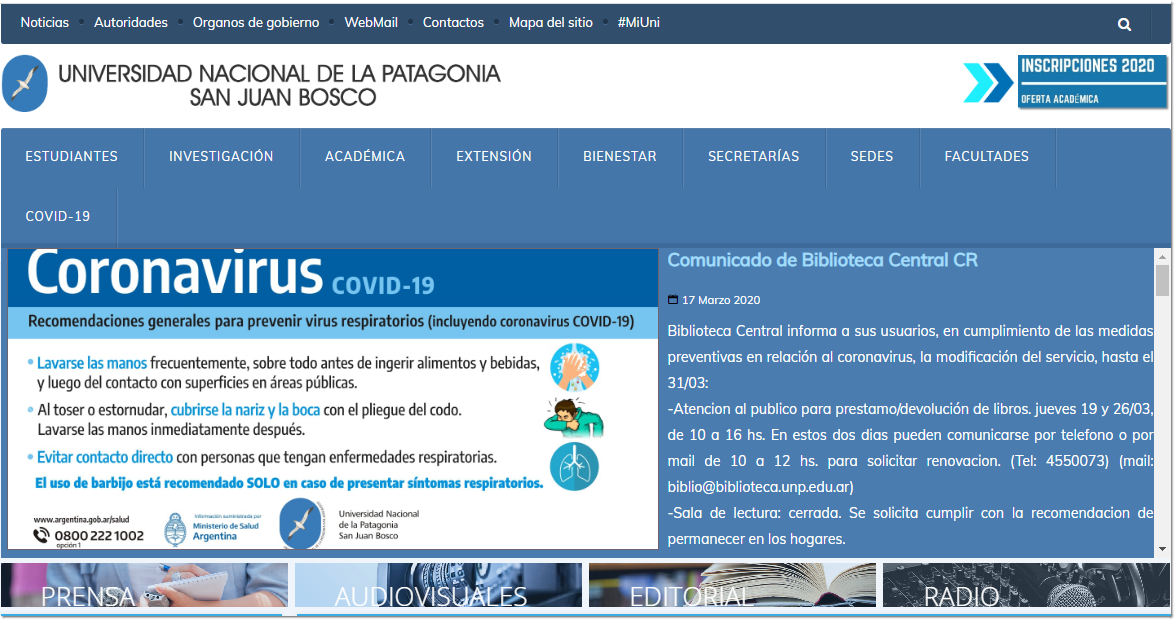This screenshot has width=1175, height=620.
Task: Open Comunicado de Biblioteca Central CR headline
Action: pyautogui.click(x=822, y=260)
